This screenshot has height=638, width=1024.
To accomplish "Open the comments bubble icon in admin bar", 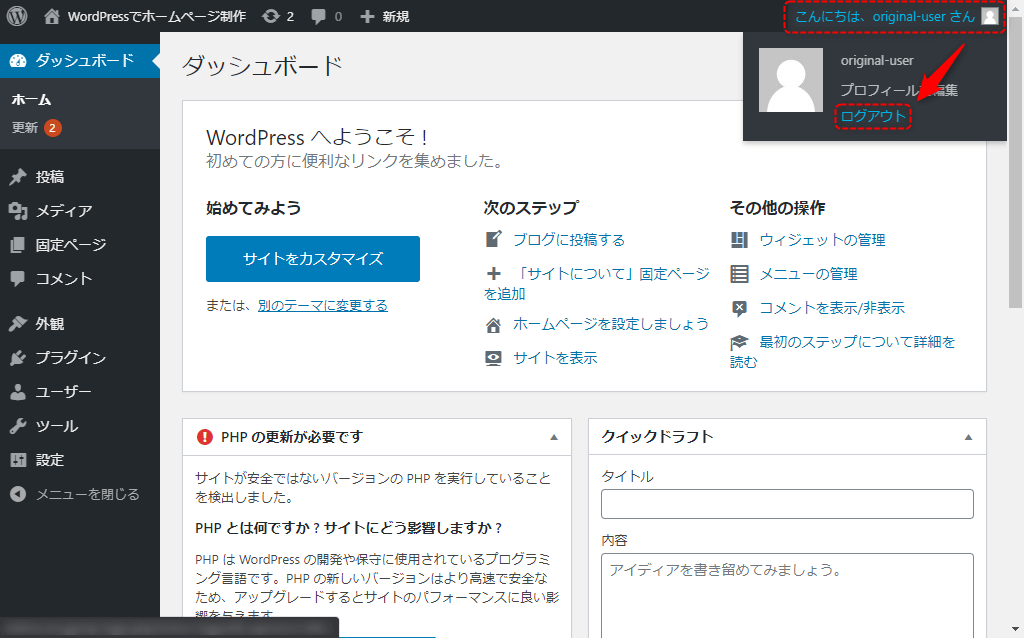I will pyautogui.click(x=318, y=16).
